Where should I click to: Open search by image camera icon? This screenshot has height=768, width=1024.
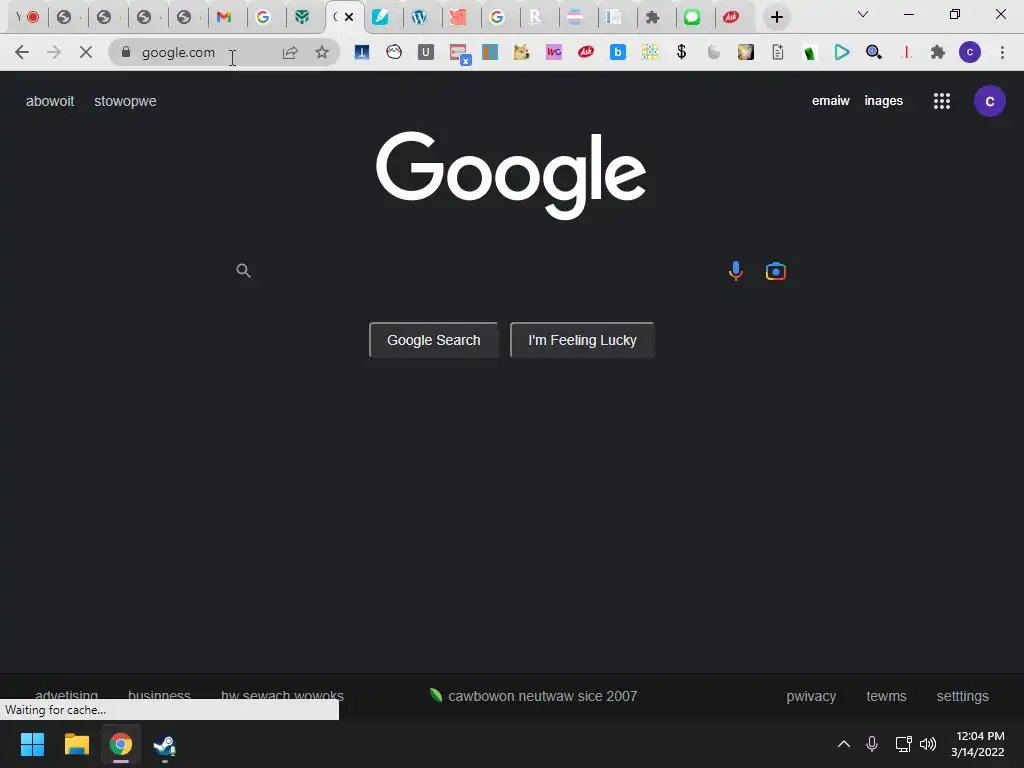click(775, 270)
